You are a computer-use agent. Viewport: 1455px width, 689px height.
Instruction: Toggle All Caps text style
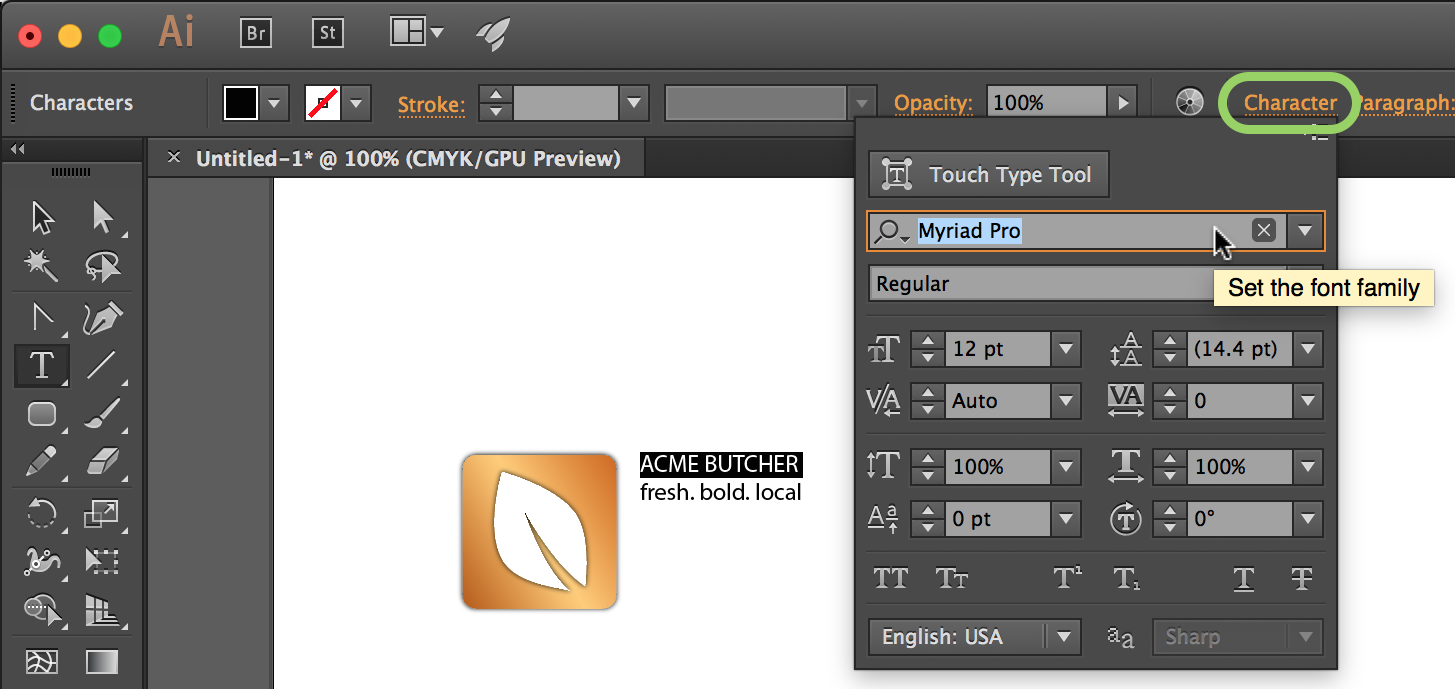click(890, 578)
